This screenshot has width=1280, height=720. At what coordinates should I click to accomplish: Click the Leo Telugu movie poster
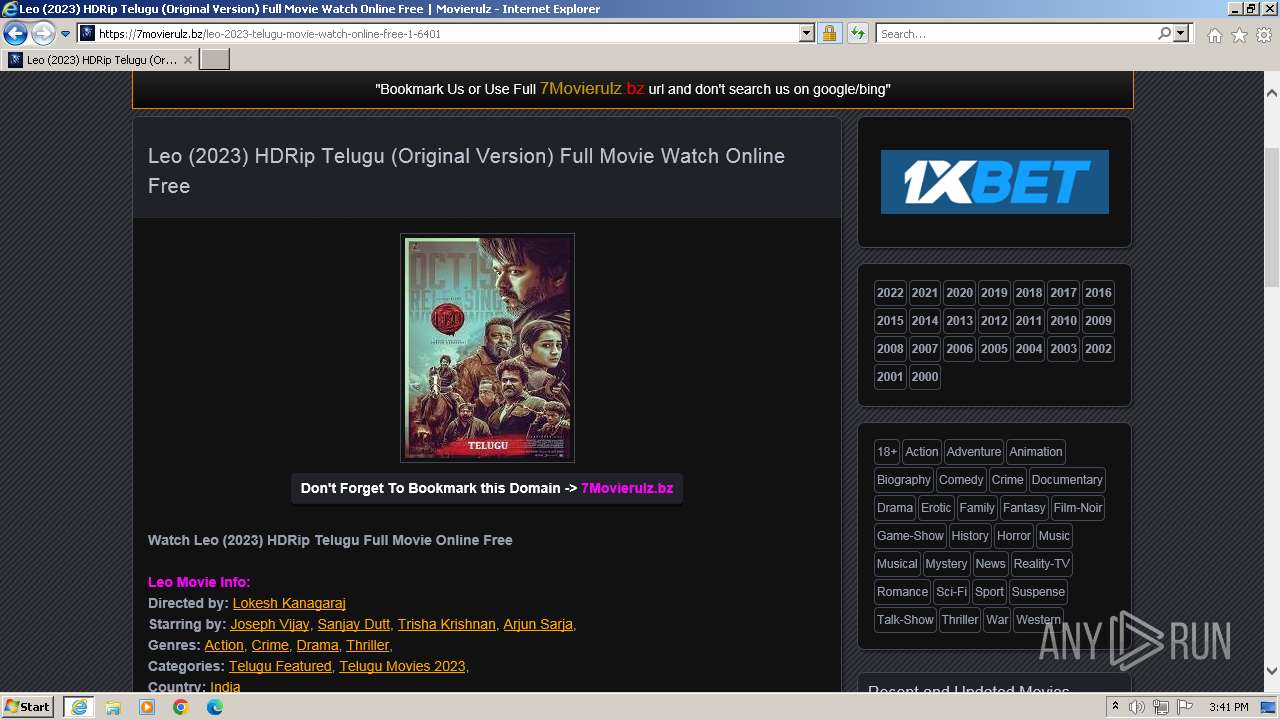click(x=487, y=348)
